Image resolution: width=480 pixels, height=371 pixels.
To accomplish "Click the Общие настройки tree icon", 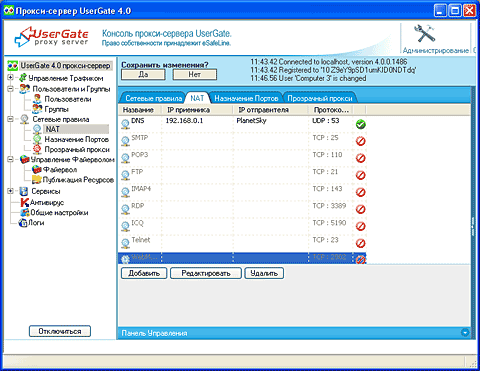I will (x=25, y=212).
